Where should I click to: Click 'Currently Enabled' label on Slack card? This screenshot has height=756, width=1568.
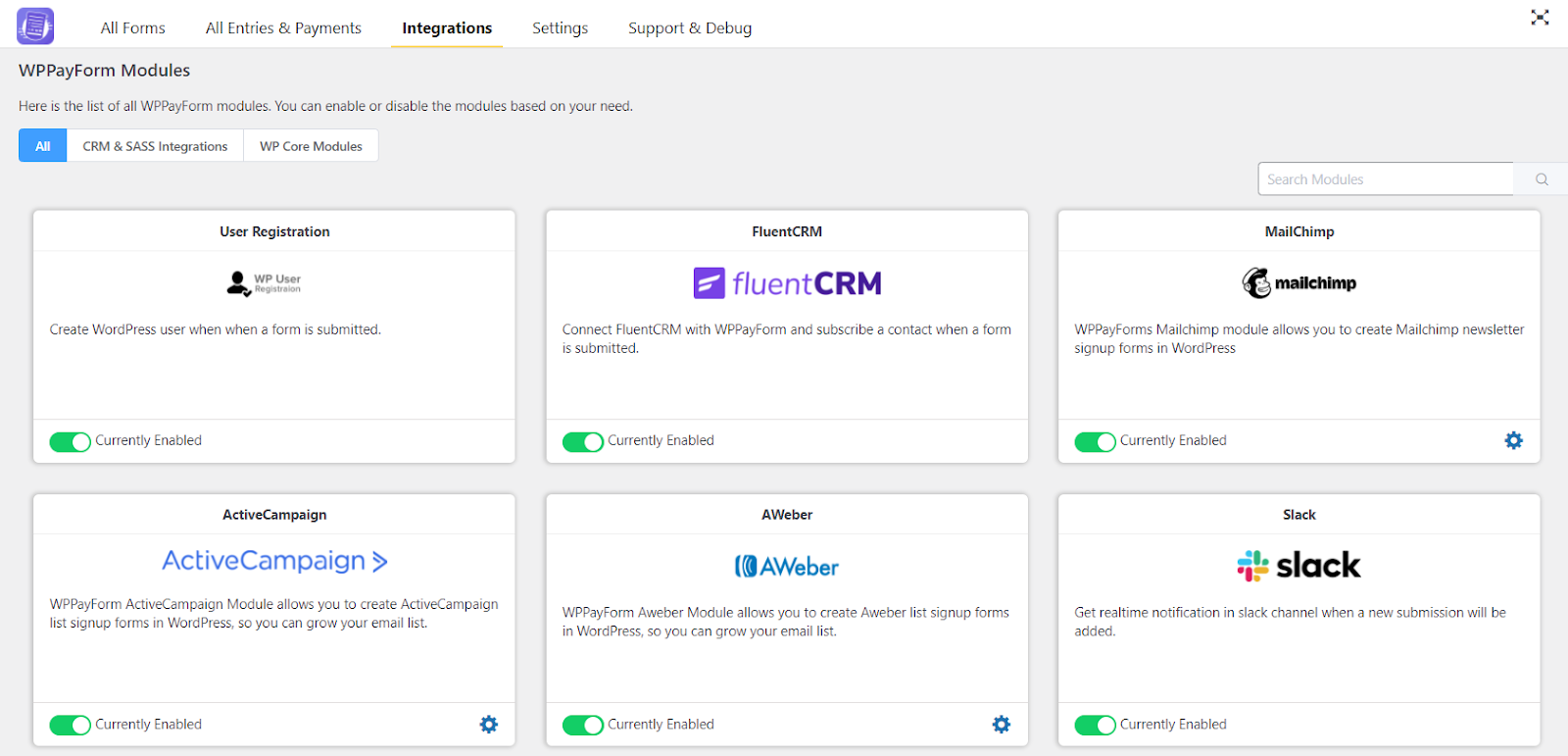point(1173,725)
